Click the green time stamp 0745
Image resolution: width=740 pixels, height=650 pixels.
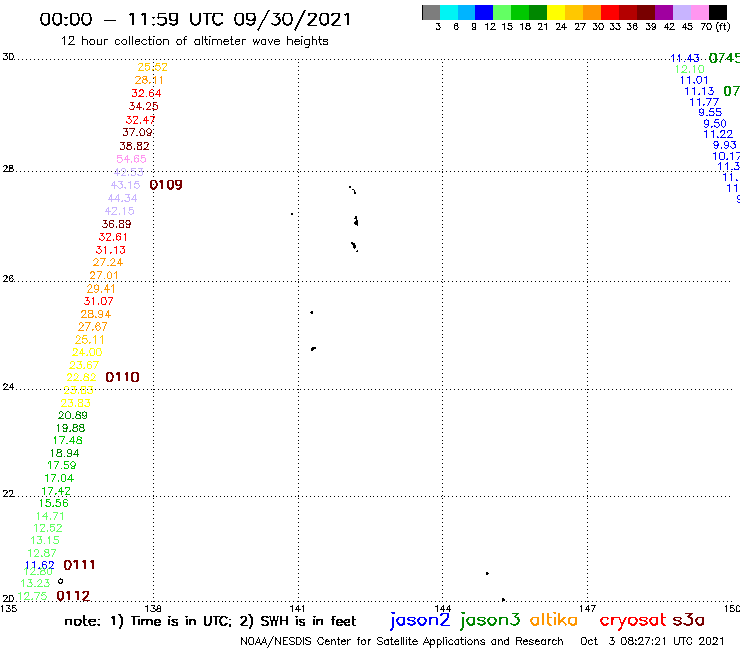[x=724, y=58]
